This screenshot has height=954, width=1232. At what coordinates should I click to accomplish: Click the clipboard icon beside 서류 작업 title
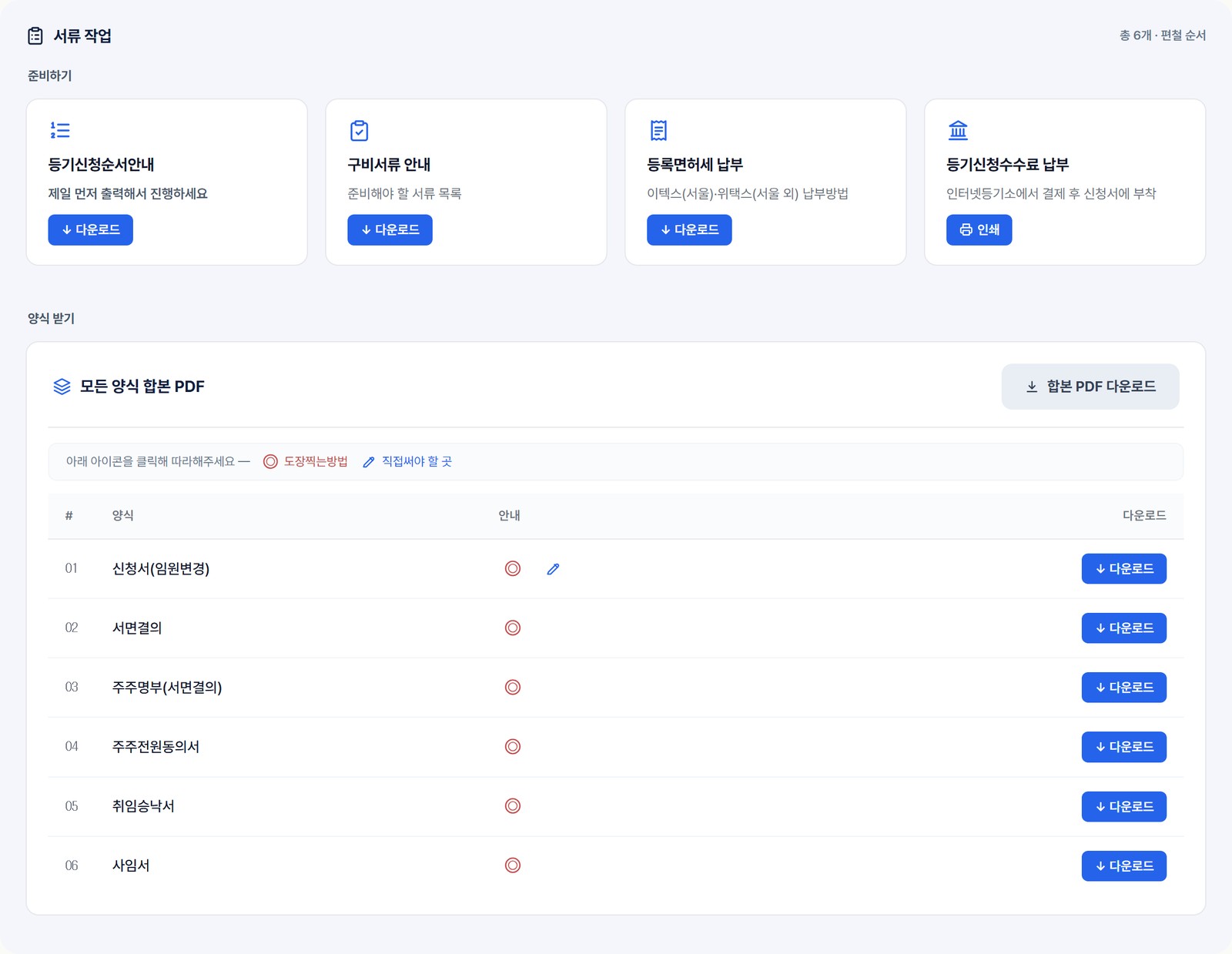click(x=35, y=35)
